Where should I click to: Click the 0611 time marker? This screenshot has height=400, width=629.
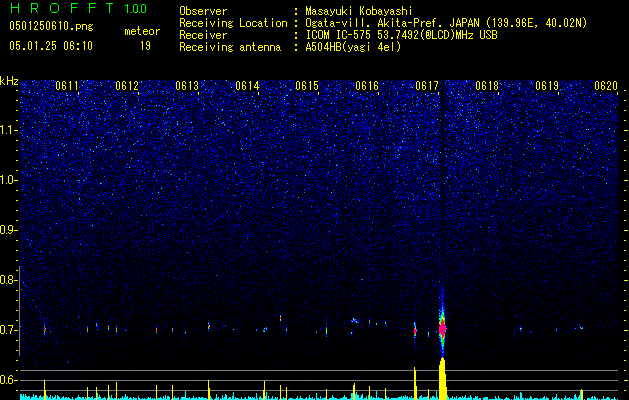pos(67,86)
